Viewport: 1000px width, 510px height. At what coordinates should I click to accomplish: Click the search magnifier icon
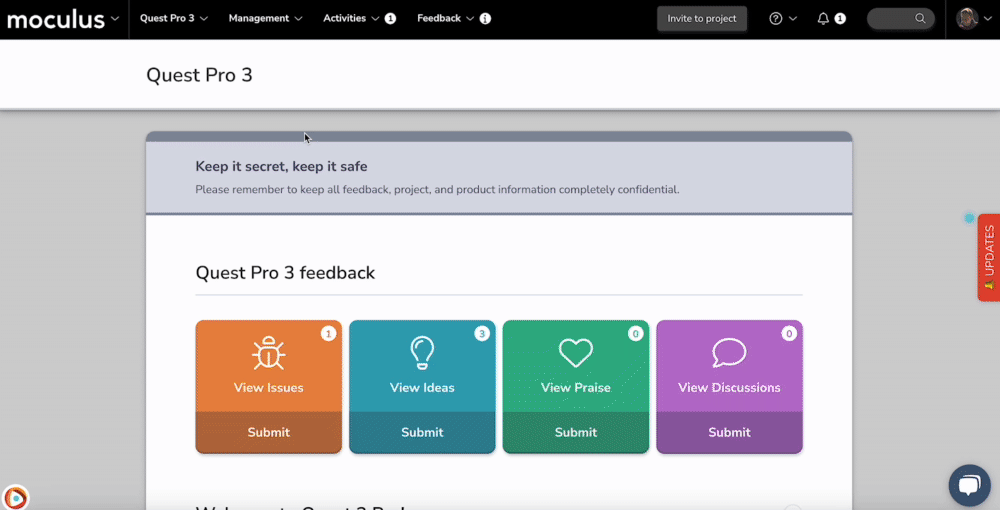pyautogui.click(x=920, y=18)
